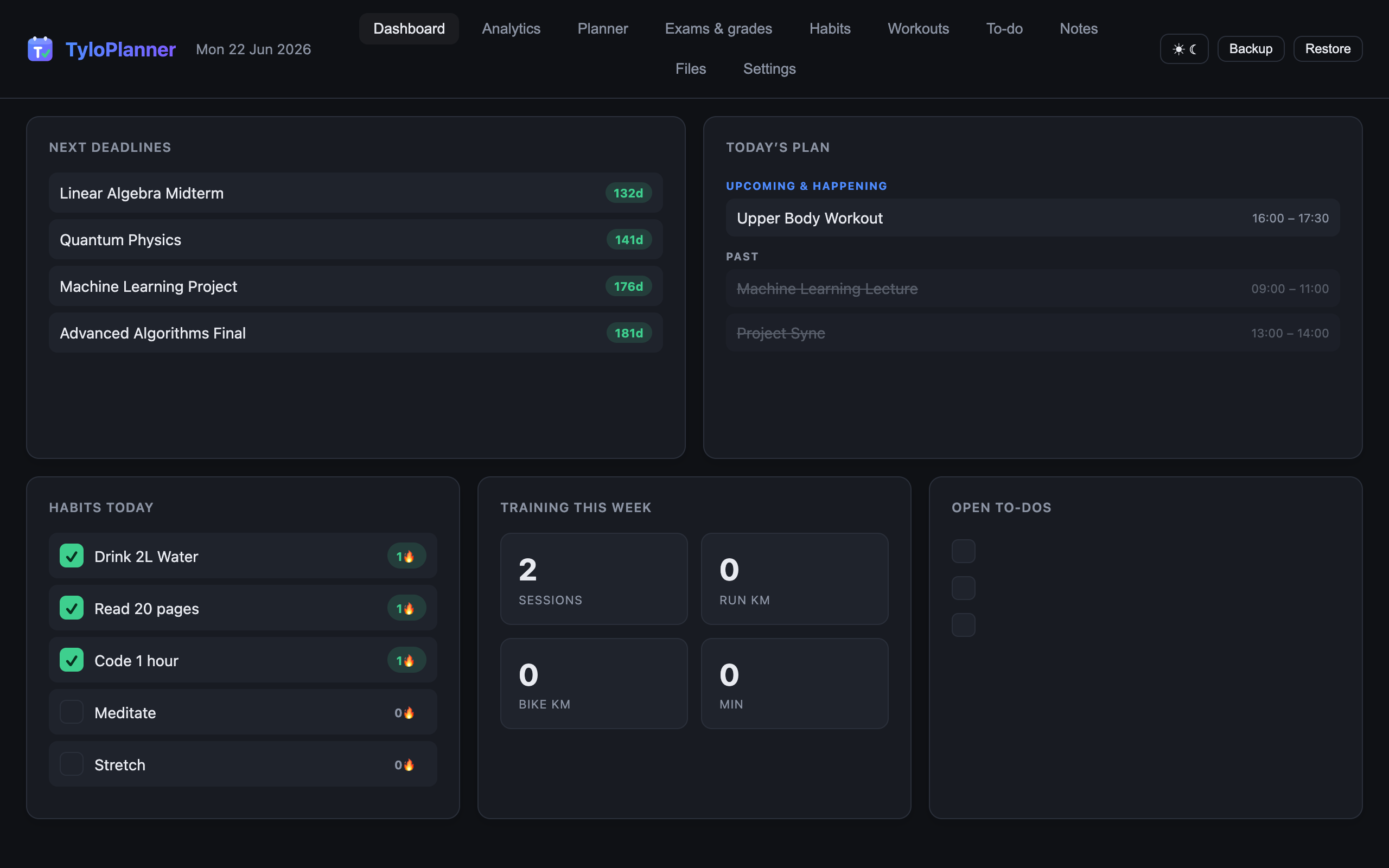Click the TyloPlanner brand name
The width and height of the screenshot is (1389, 868).
pos(120,49)
